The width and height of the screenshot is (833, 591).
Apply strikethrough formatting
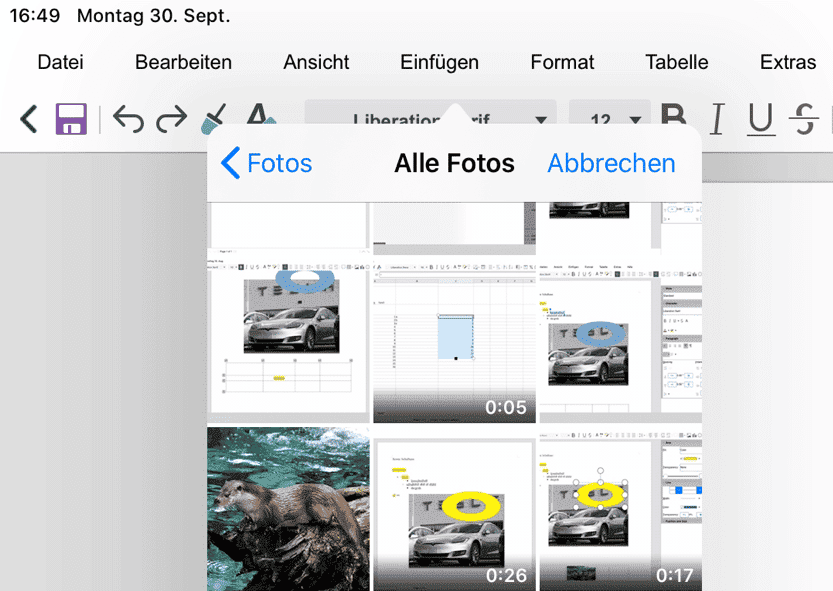(x=803, y=119)
